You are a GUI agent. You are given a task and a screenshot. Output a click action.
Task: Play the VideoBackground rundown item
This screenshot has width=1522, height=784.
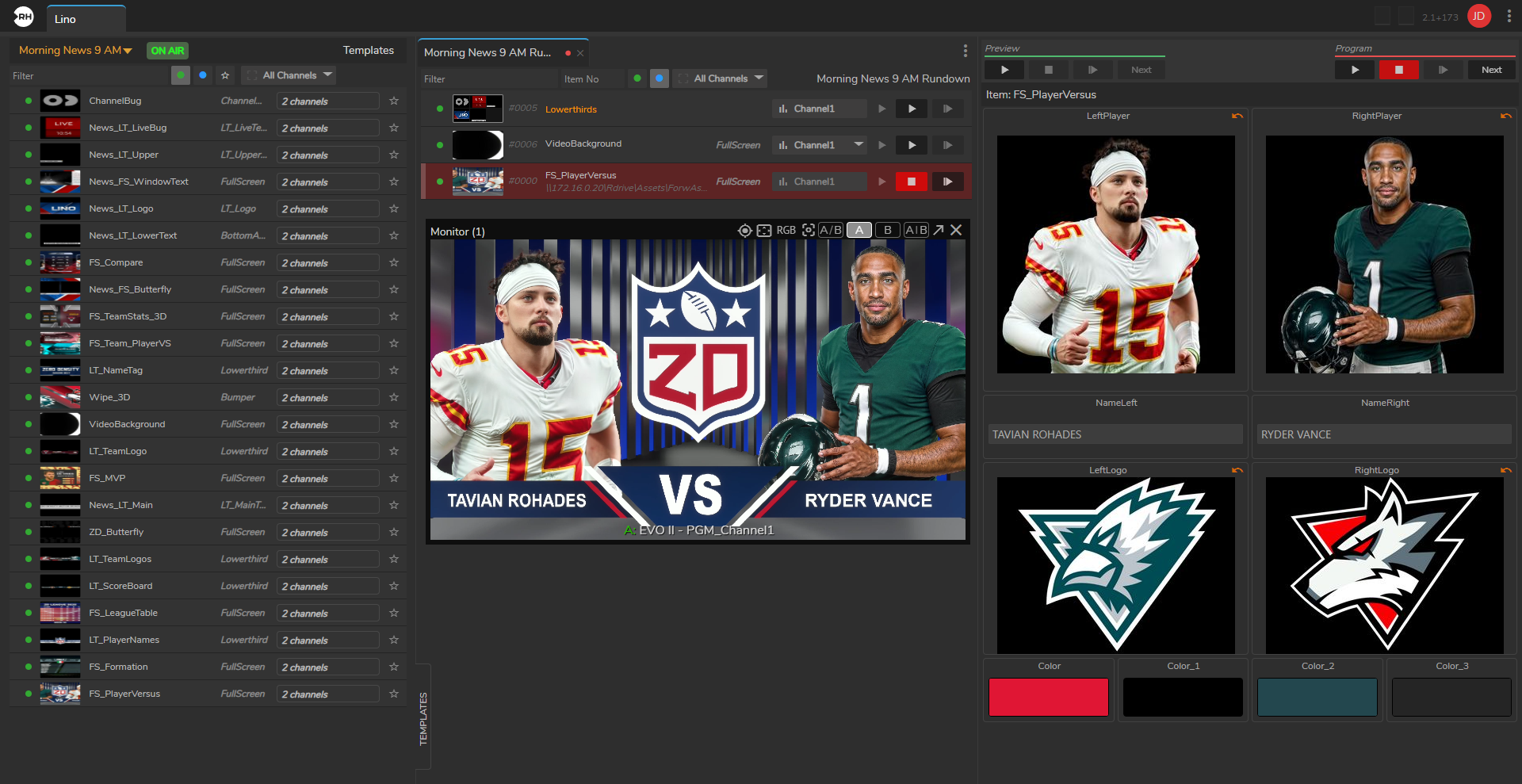[x=912, y=145]
